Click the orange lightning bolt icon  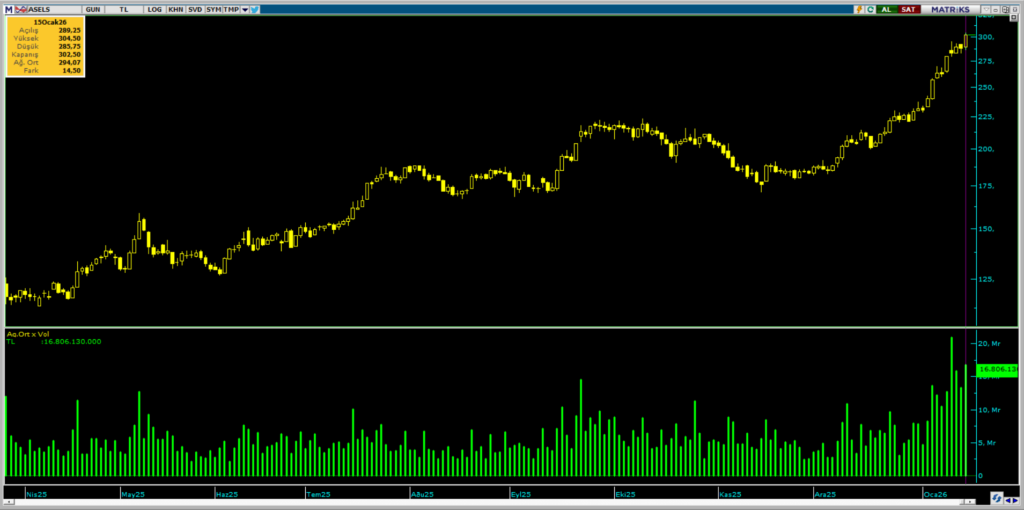coord(859,10)
